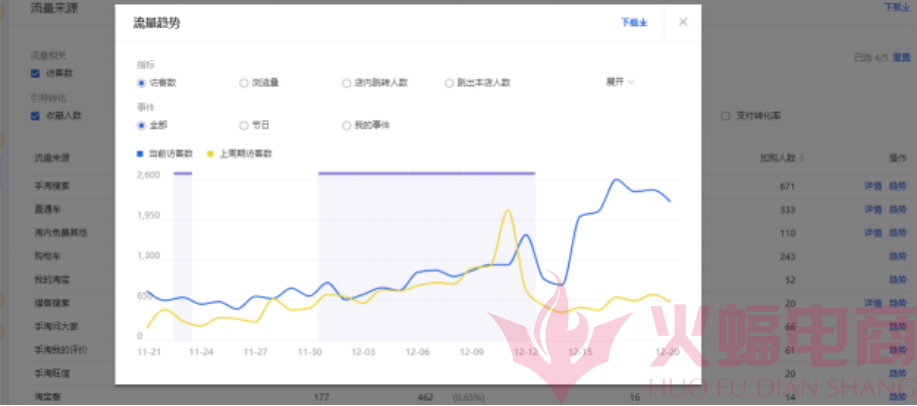Open 趋势 for the 淘内免费其他 row
The image size is (917, 406).
pos(898,233)
